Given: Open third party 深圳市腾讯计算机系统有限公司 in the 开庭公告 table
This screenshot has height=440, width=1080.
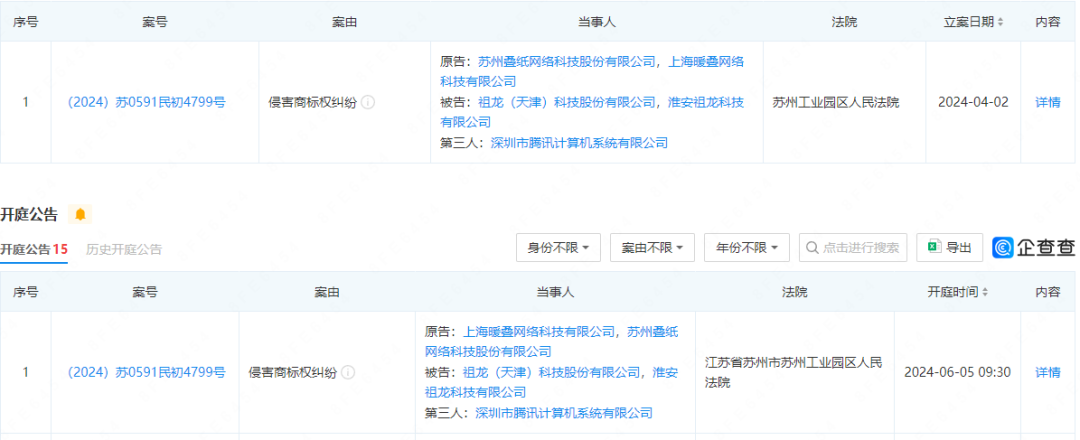Looking at the screenshot, I should coord(564,413).
